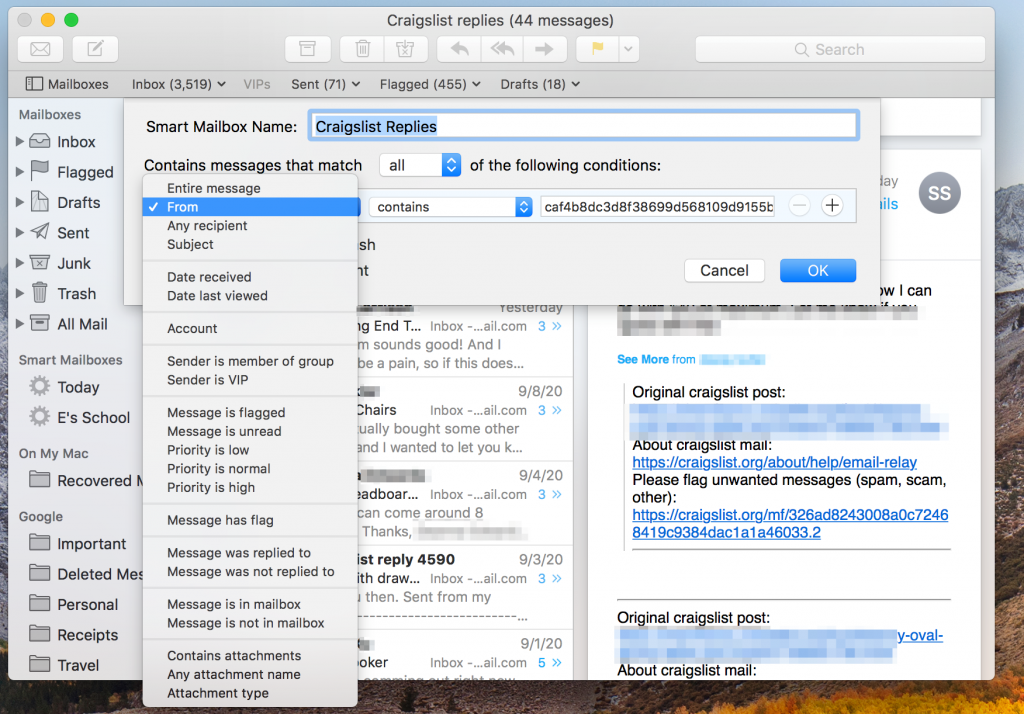Reply to the message
This screenshot has width=1024, height=714.
point(459,49)
